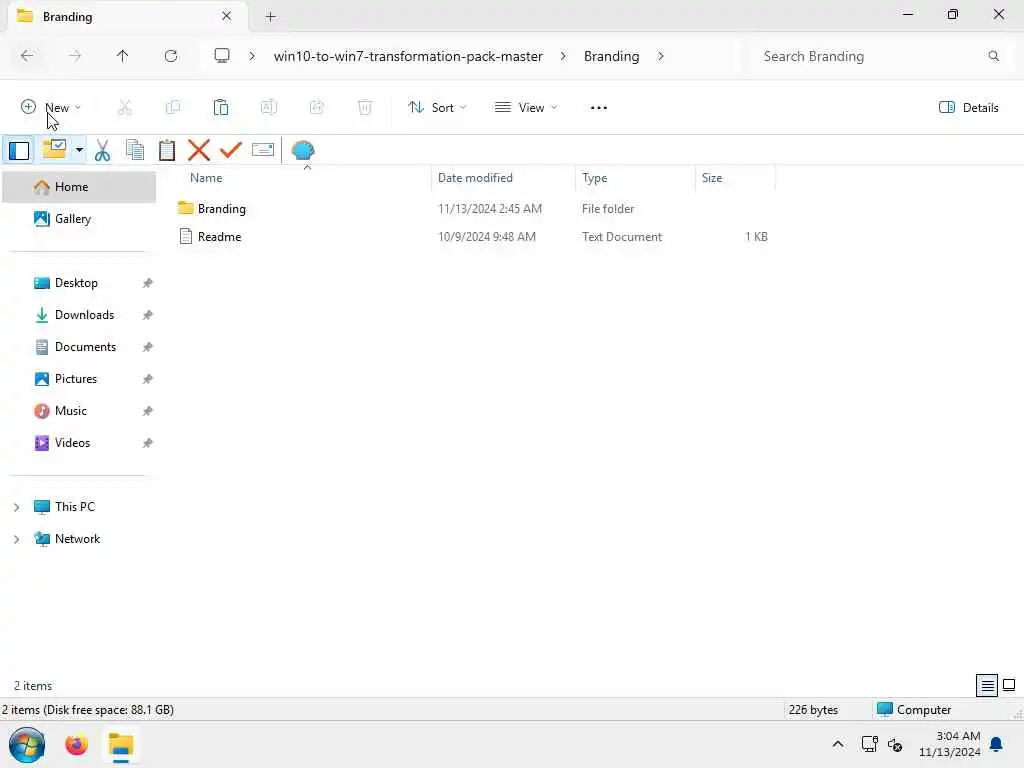The image size is (1024, 768).
Task: Add a new tab
Action: (270, 17)
